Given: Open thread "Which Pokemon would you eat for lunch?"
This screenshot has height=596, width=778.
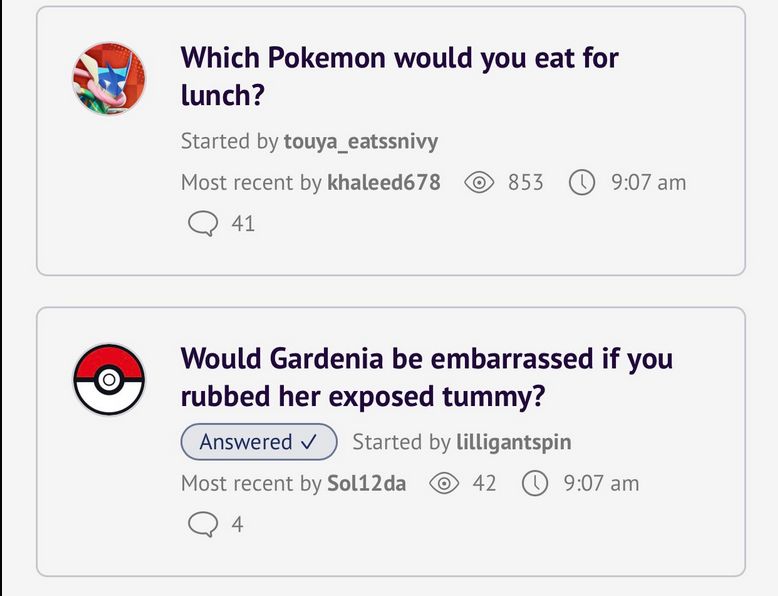Looking at the screenshot, I should pos(399,76).
